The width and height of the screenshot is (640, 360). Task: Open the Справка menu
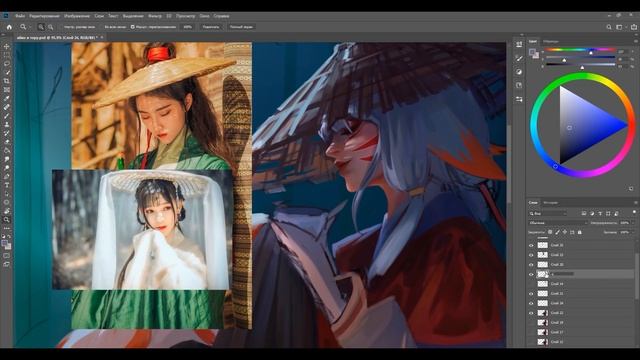222,16
